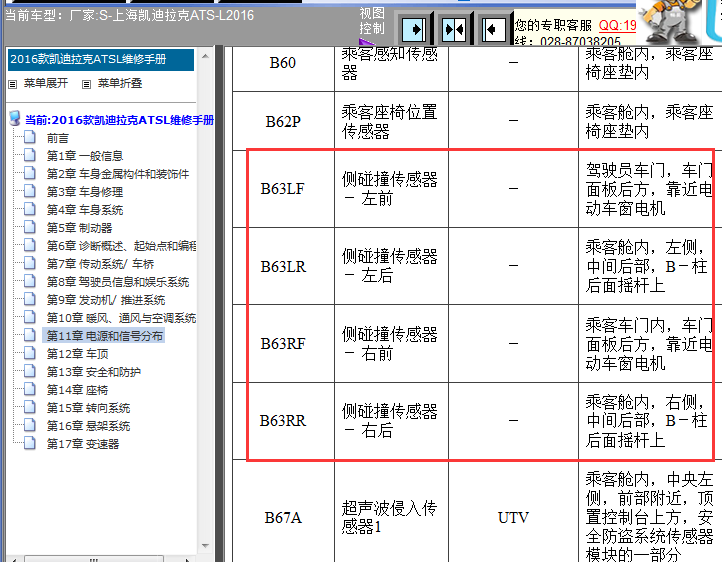Viewport: 722px width, 562px height.
Task: Click the 菜单折叠 list icon
Action: tap(86, 84)
